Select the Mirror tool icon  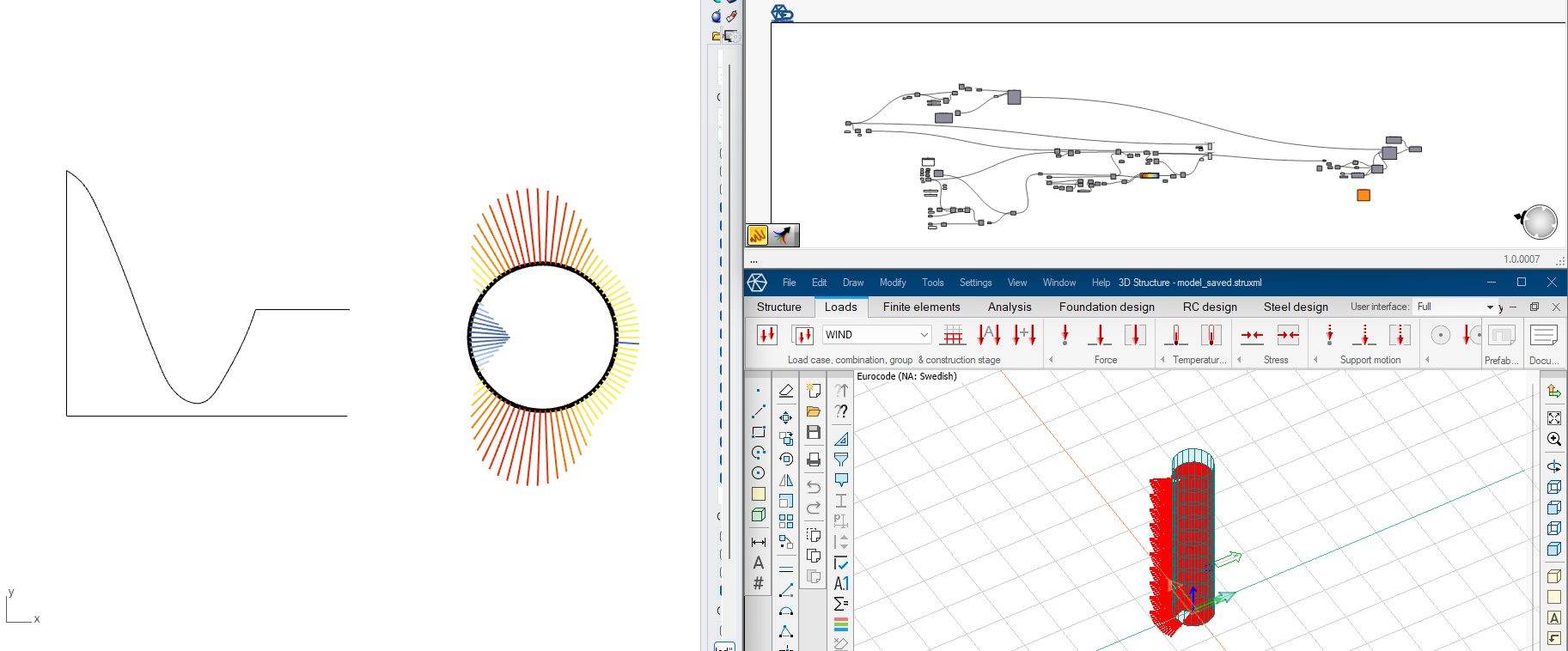786,481
